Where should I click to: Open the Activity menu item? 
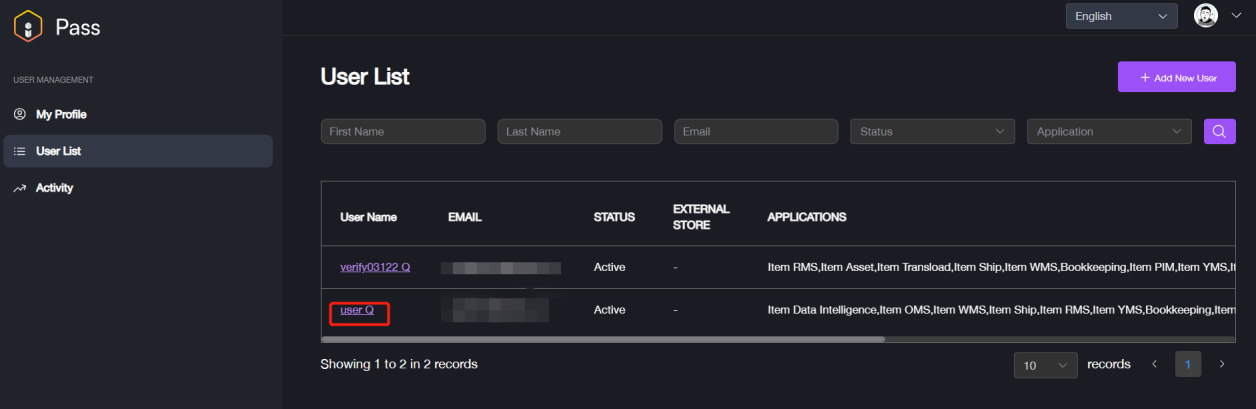point(54,188)
